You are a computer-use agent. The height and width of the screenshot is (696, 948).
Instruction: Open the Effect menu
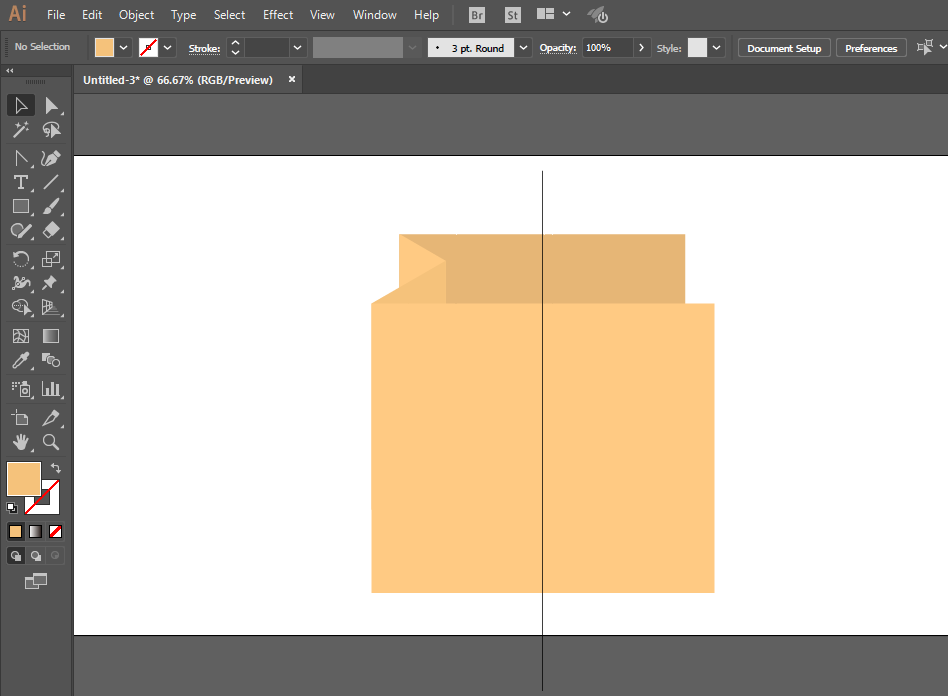(278, 15)
